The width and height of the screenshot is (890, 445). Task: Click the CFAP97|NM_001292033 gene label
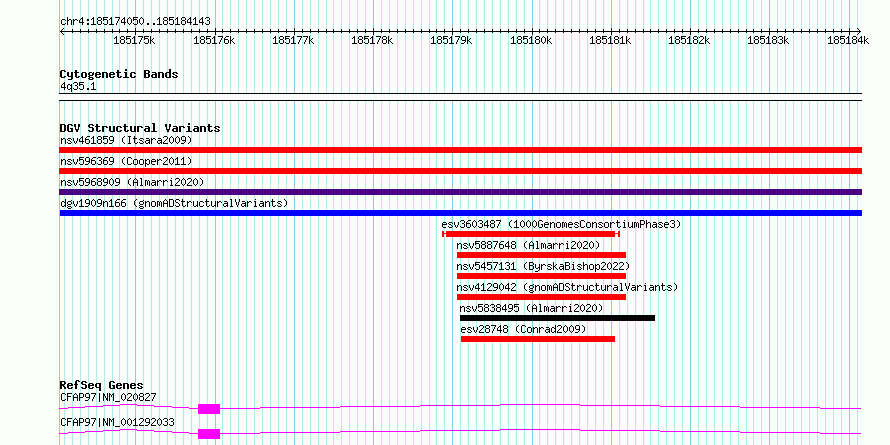117,422
